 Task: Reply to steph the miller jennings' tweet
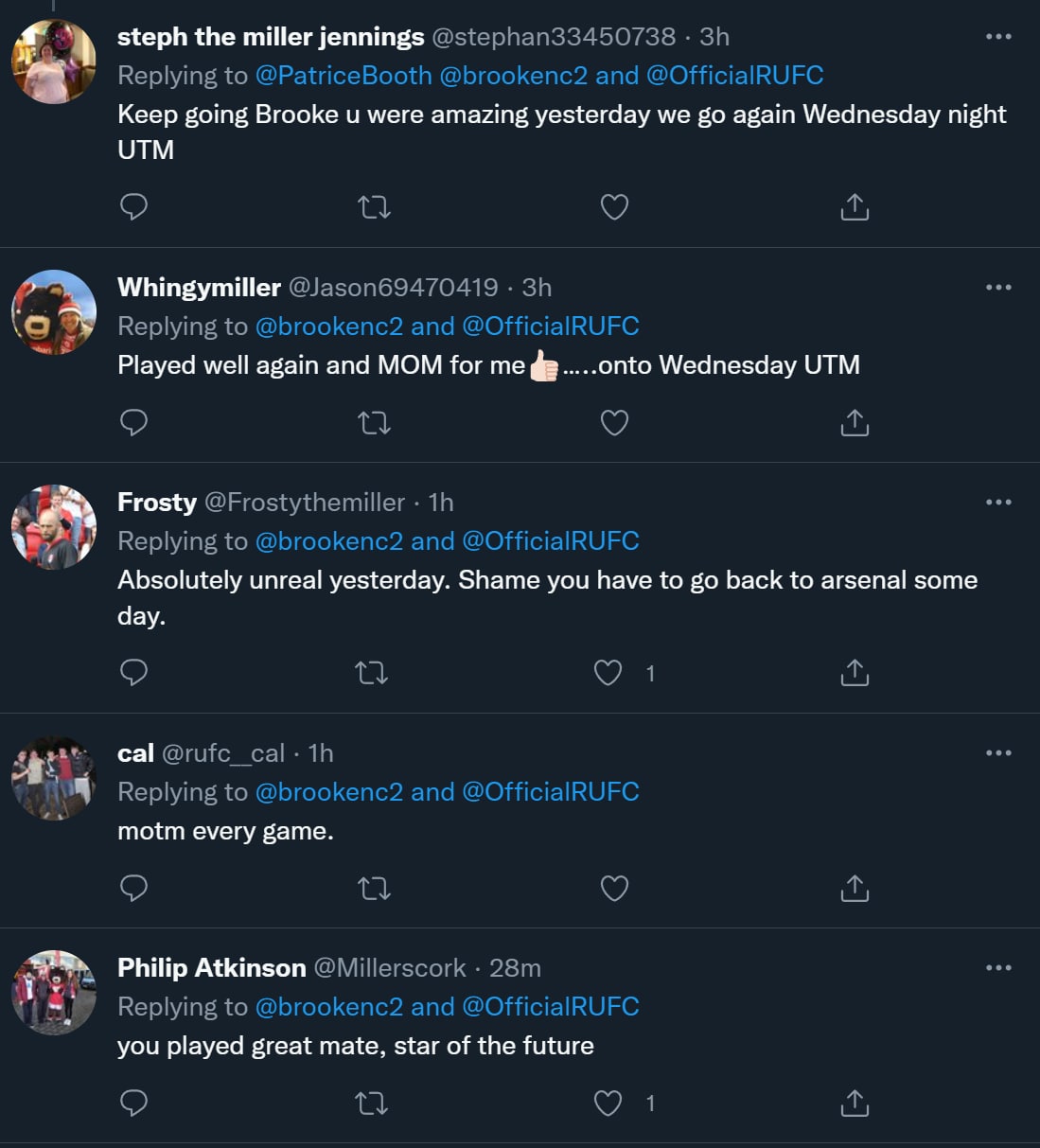(x=134, y=206)
